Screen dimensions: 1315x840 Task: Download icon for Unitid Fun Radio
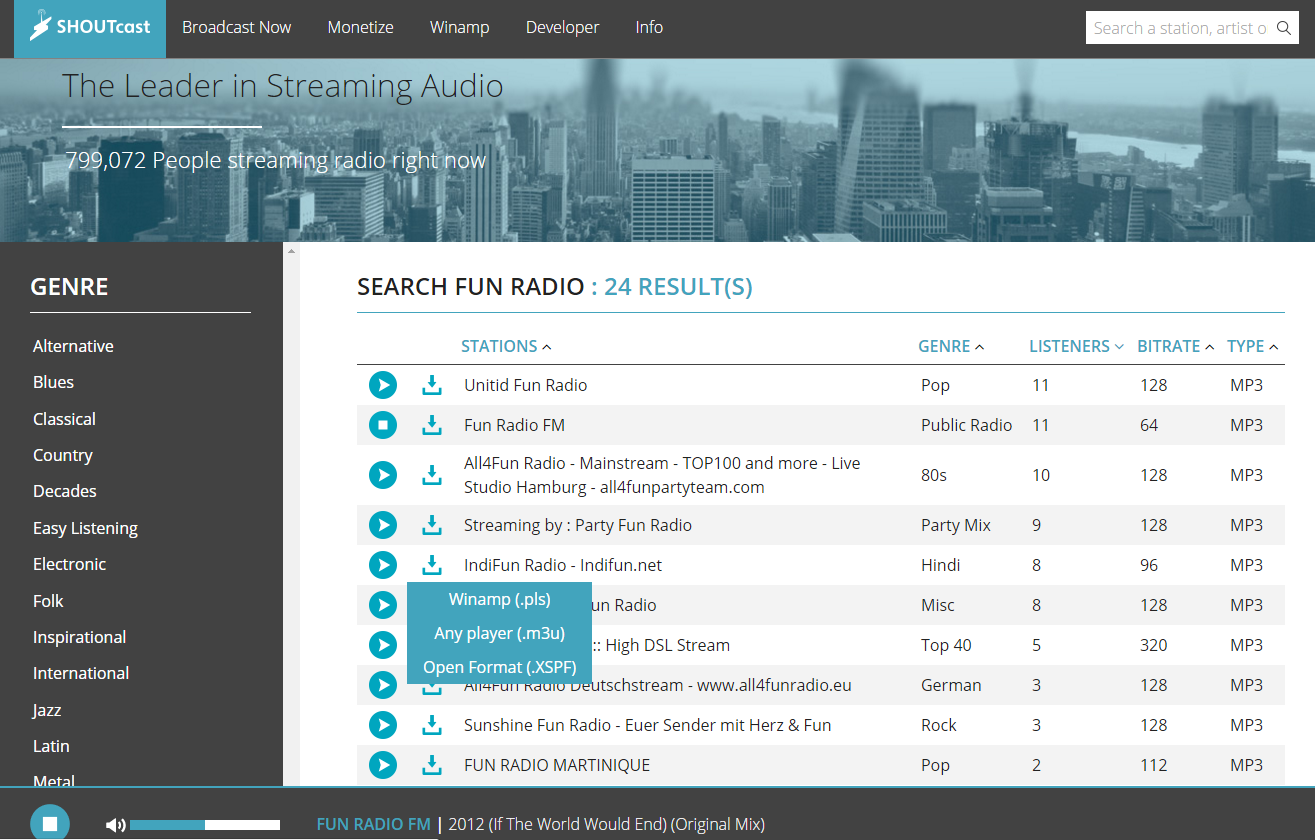pyautogui.click(x=431, y=385)
